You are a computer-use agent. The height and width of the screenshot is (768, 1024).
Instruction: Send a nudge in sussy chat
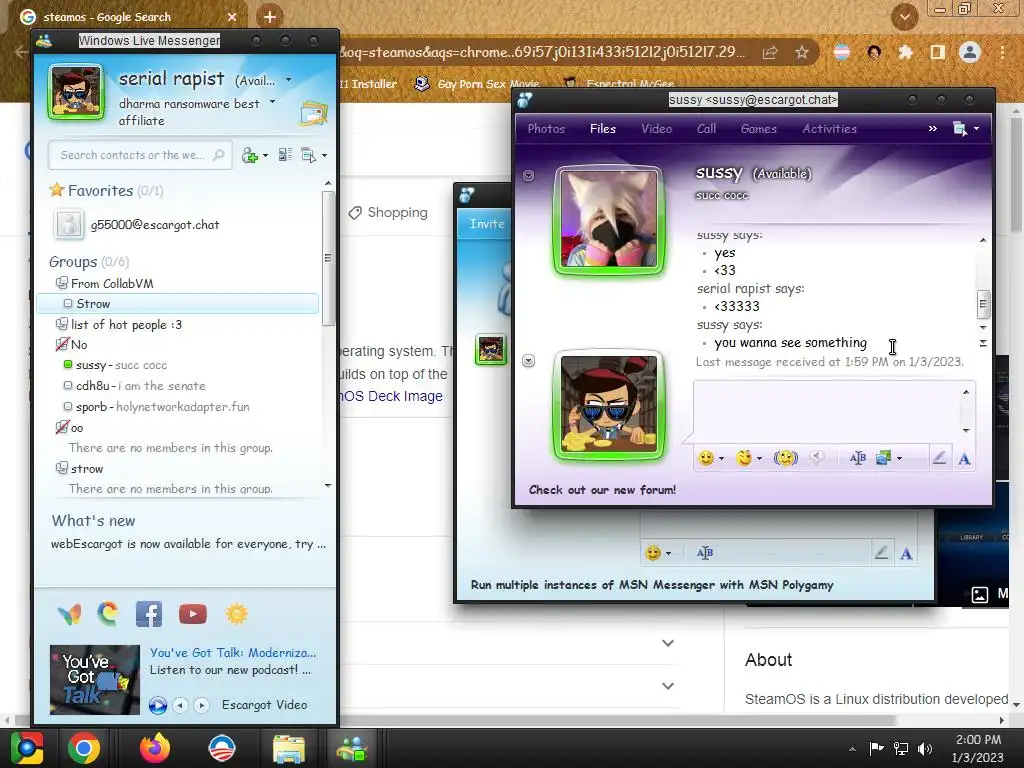pyautogui.click(x=786, y=458)
